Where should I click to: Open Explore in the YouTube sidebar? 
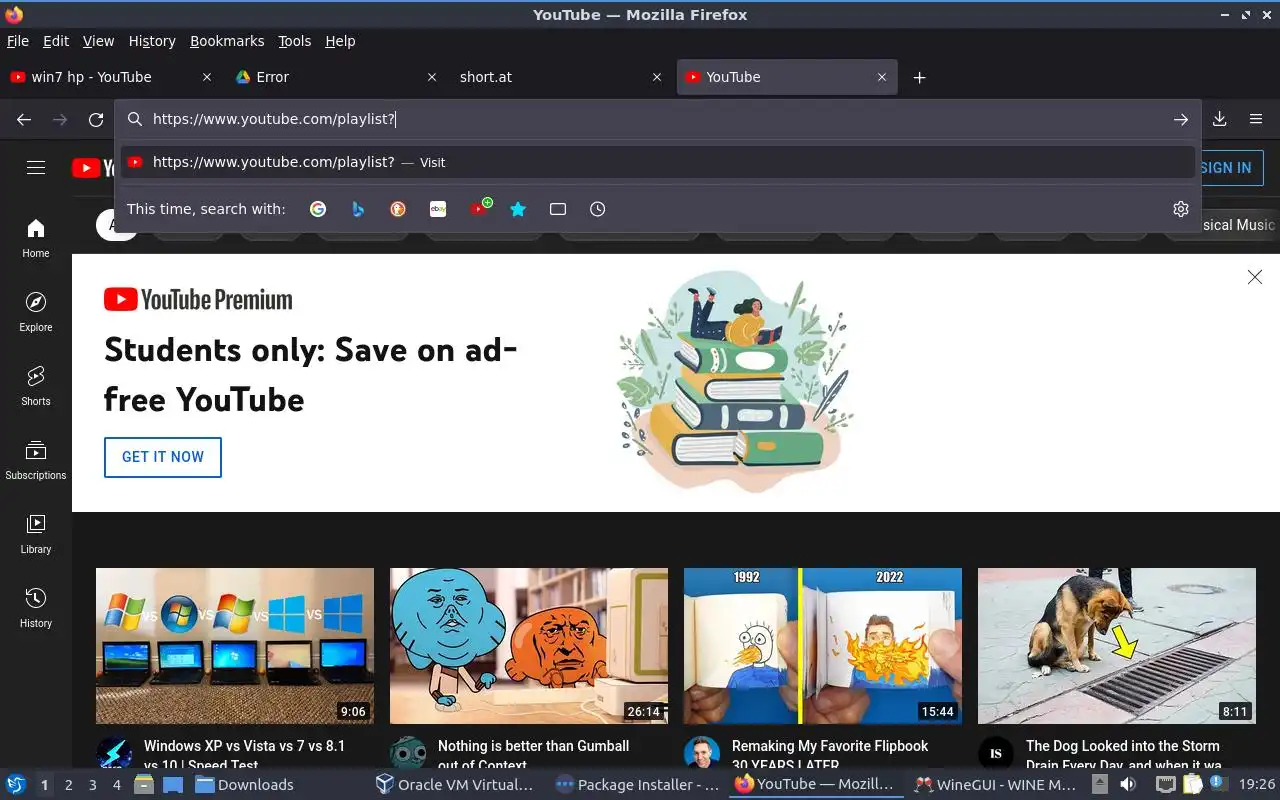(x=36, y=312)
